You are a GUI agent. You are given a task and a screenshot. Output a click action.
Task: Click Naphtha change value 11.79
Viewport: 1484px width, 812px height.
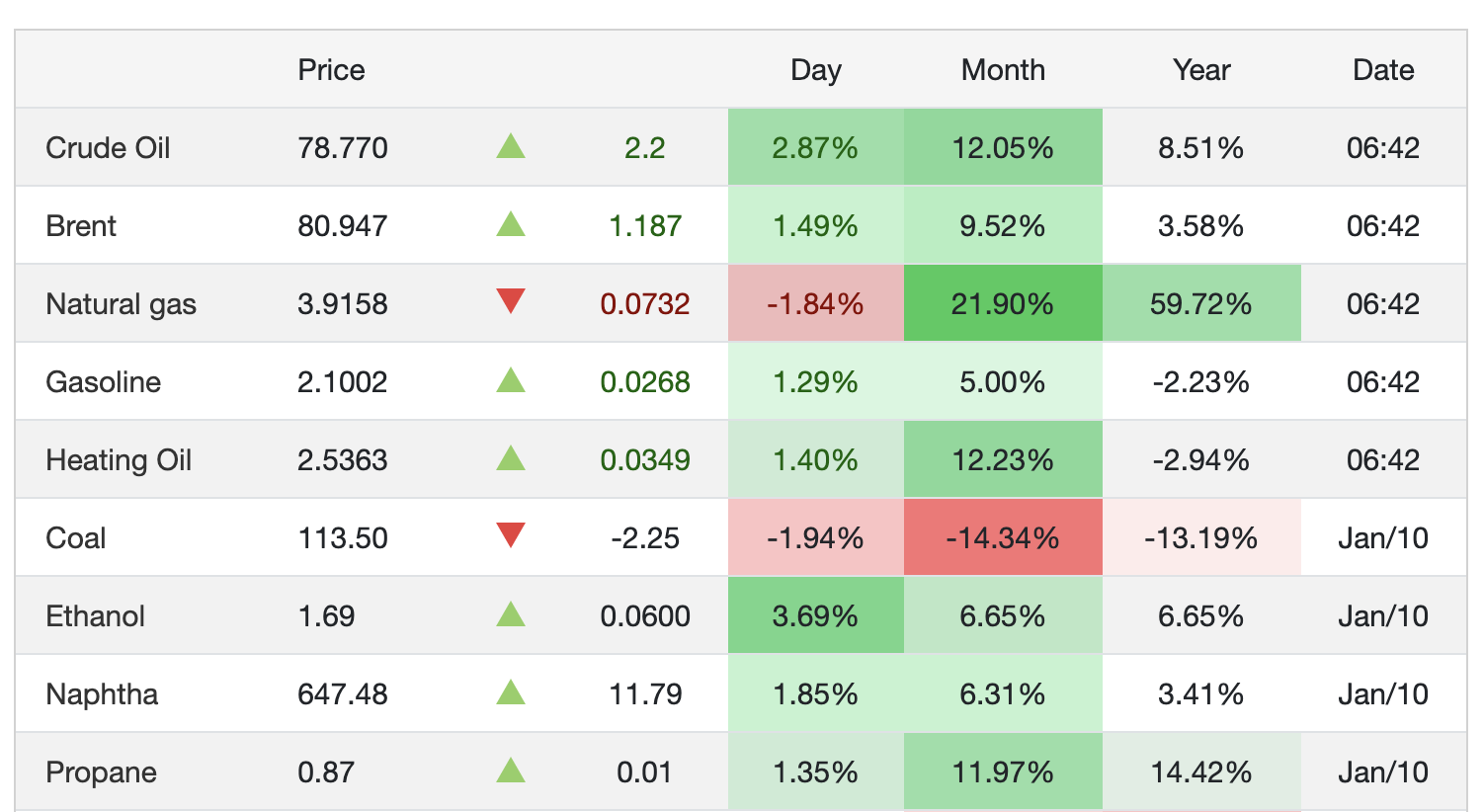(x=645, y=694)
